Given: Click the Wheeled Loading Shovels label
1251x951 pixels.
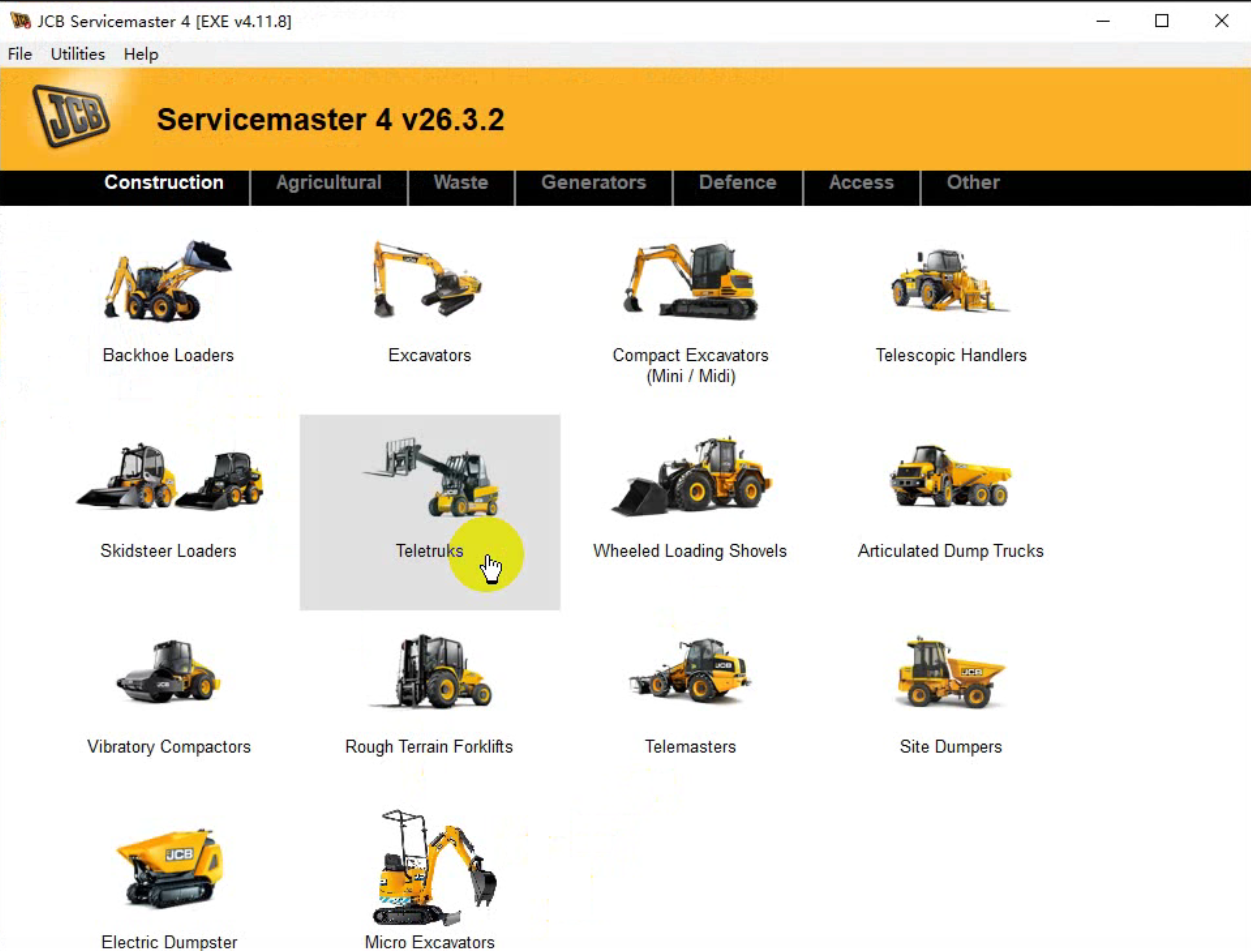Looking at the screenshot, I should [x=690, y=551].
